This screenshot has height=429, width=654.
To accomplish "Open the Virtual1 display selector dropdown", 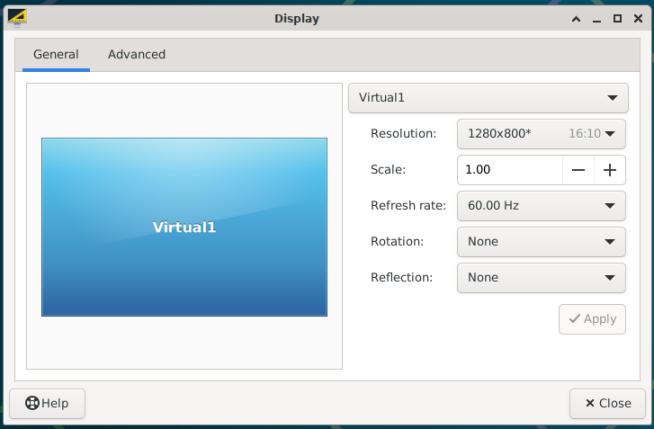I will [488, 98].
